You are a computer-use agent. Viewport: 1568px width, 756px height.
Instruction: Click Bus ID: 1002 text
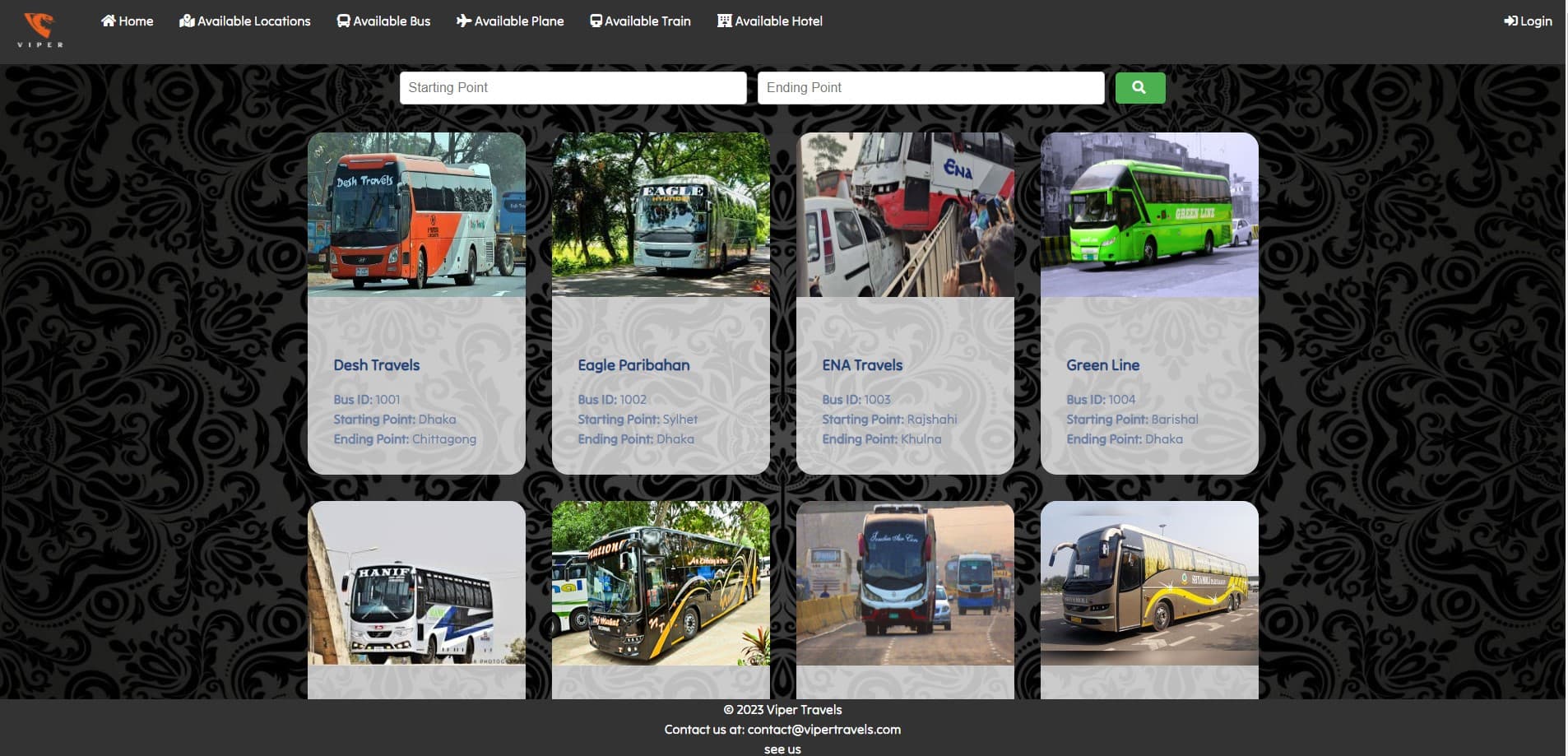(x=612, y=400)
